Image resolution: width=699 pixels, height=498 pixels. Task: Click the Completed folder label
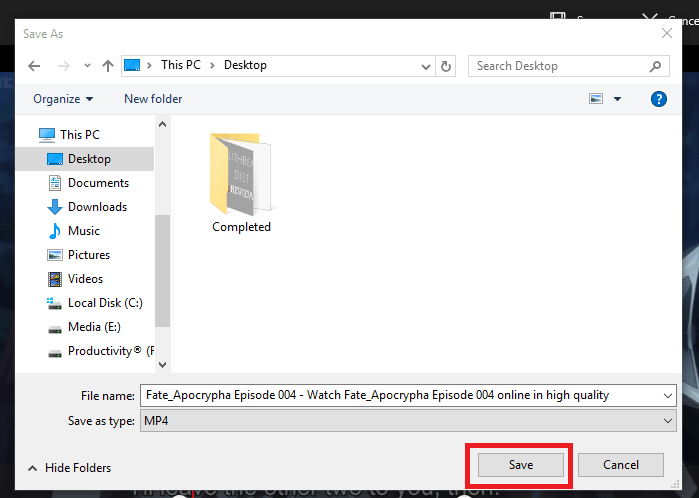coord(241,227)
